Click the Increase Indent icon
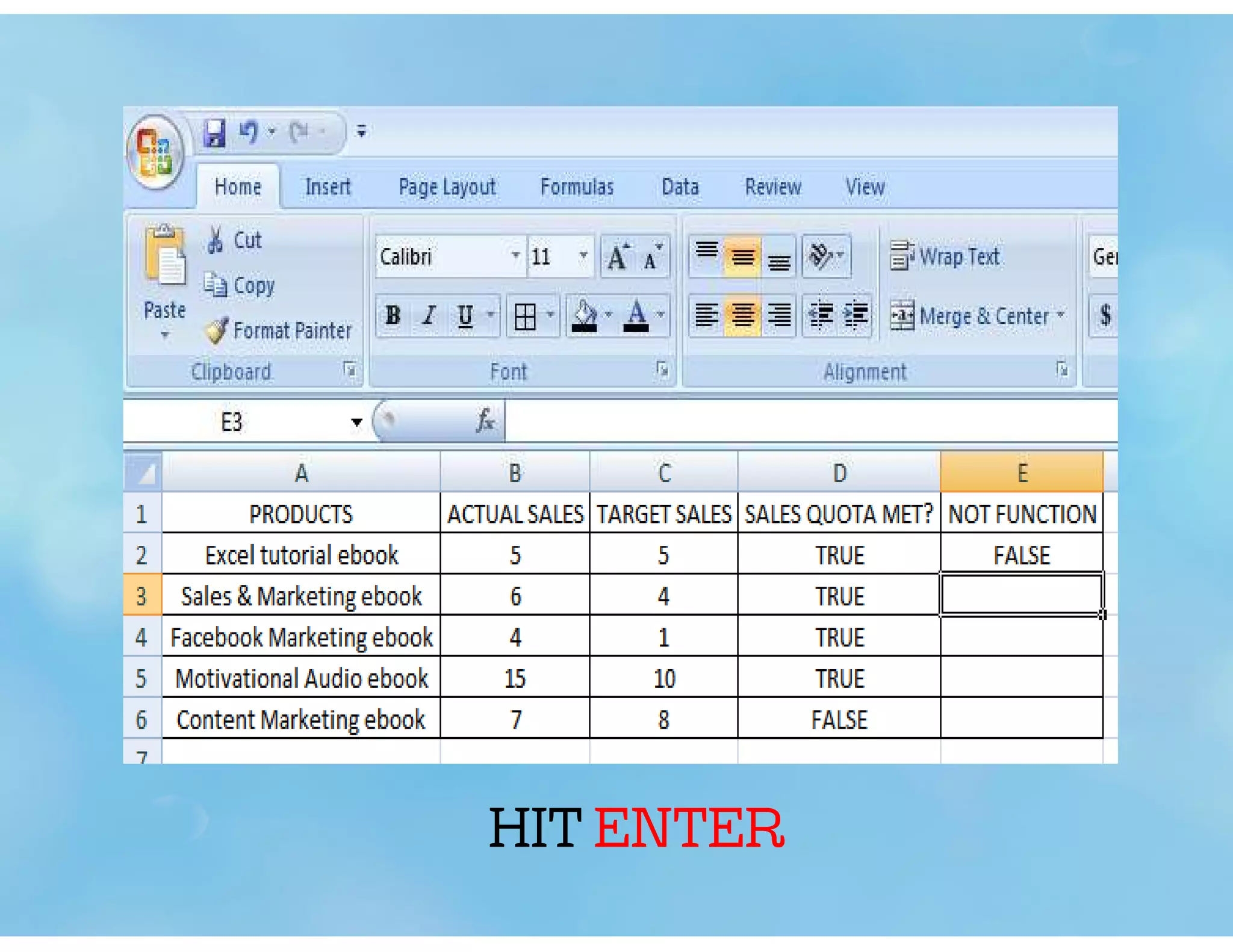The width and height of the screenshot is (1233, 952). click(856, 315)
